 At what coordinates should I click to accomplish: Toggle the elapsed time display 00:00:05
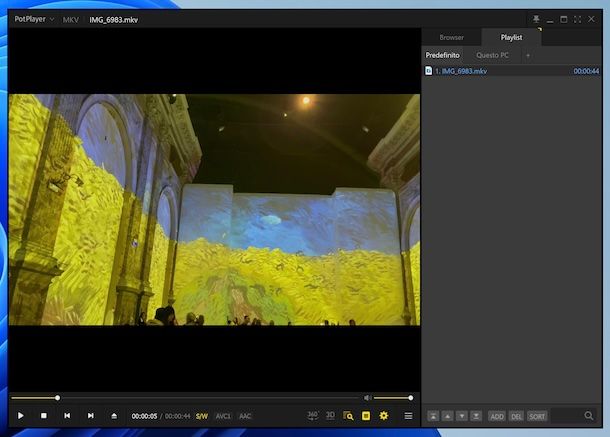(x=144, y=416)
